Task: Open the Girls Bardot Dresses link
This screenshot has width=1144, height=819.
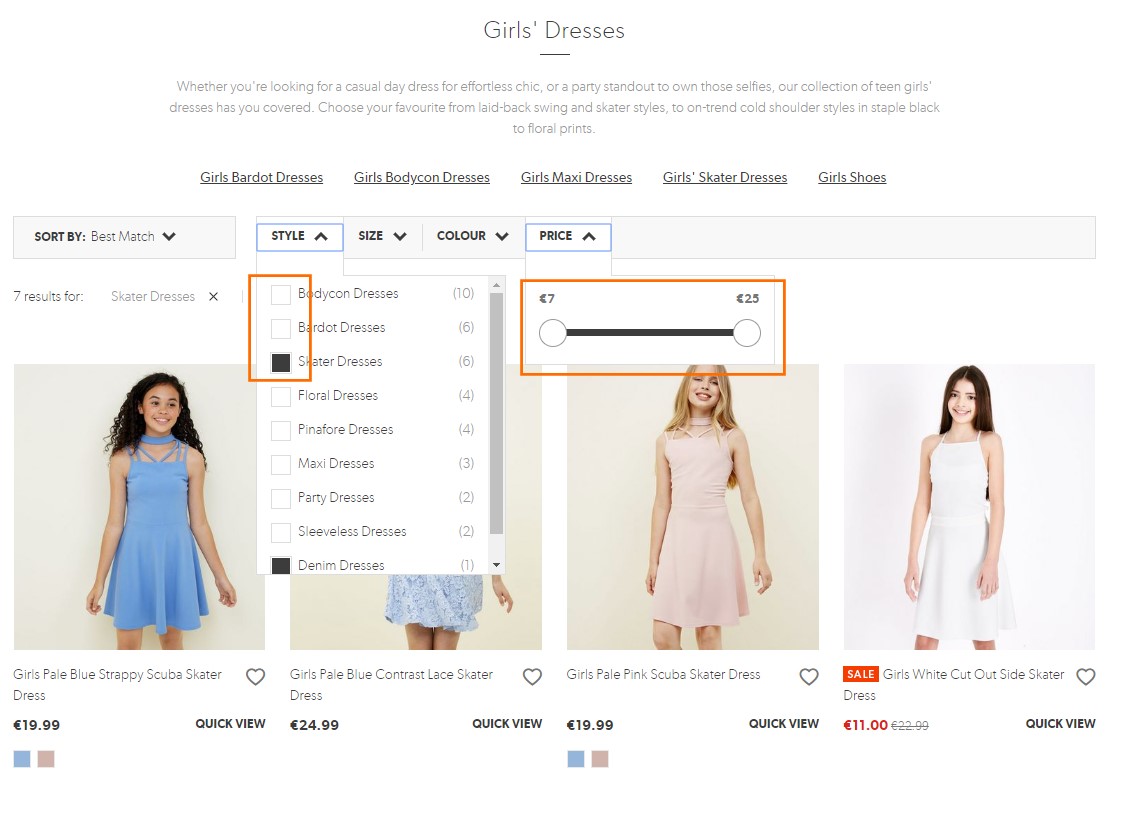Action: pyautogui.click(x=262, y=177)
